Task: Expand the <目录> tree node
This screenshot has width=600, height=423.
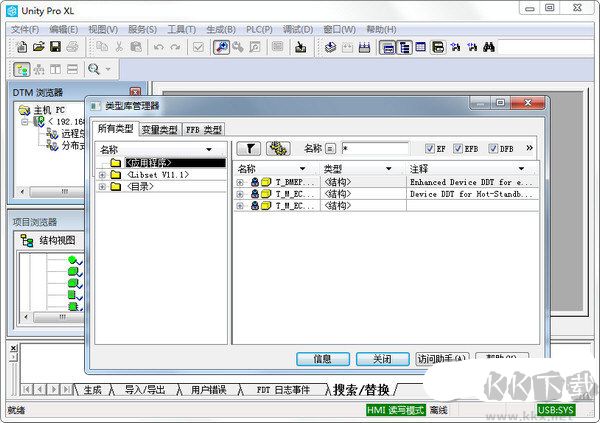Action: (x=102, y=187)
